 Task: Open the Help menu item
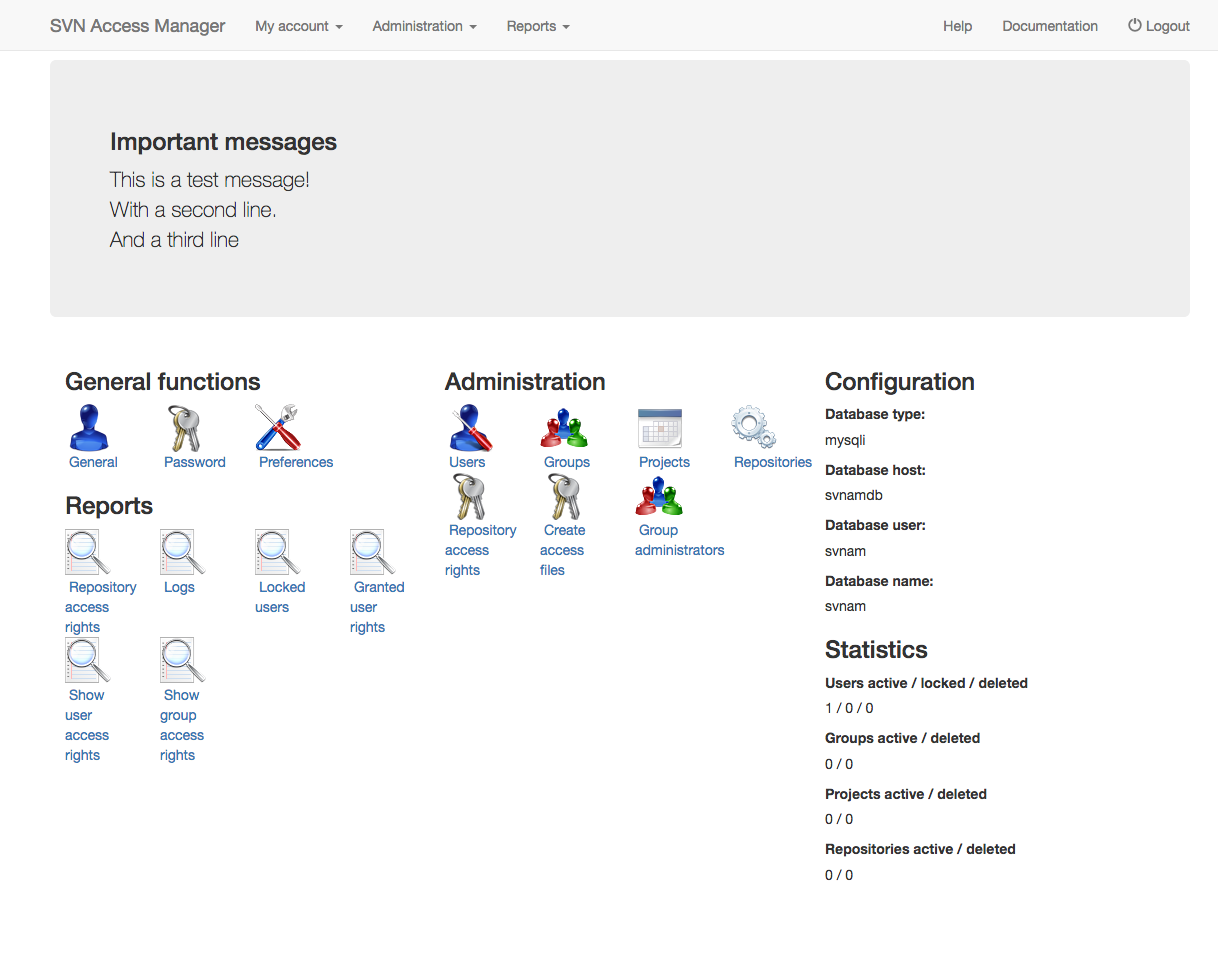tap(957, 26)
